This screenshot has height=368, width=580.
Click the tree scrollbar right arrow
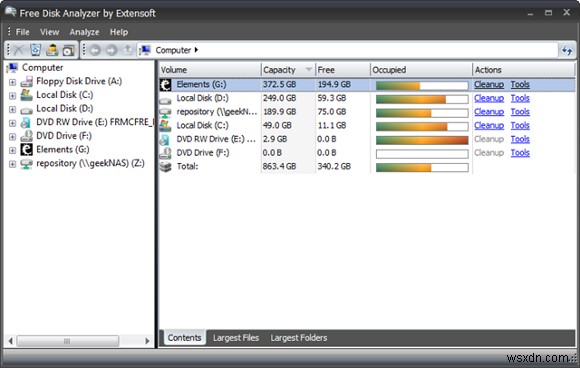(147, 341)
